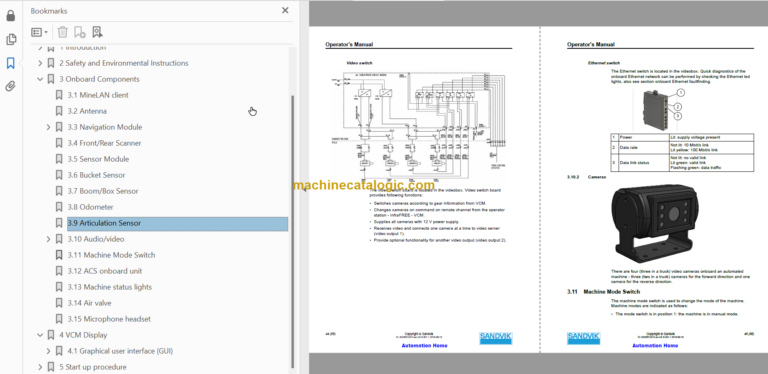
Task: Expand the 3.3 Navigation Module bookmark
Action: (x=48, y=127)
